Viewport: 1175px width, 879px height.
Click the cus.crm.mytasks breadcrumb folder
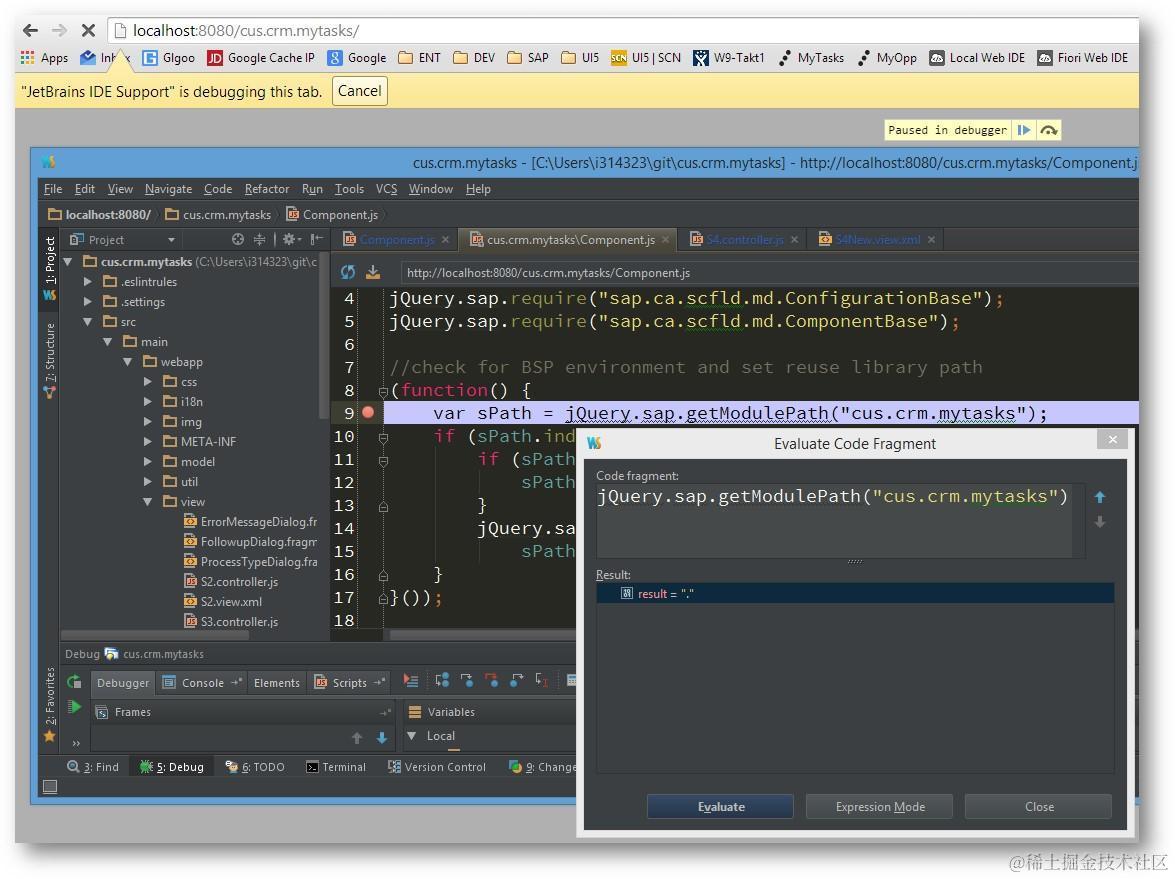point(218,214)
